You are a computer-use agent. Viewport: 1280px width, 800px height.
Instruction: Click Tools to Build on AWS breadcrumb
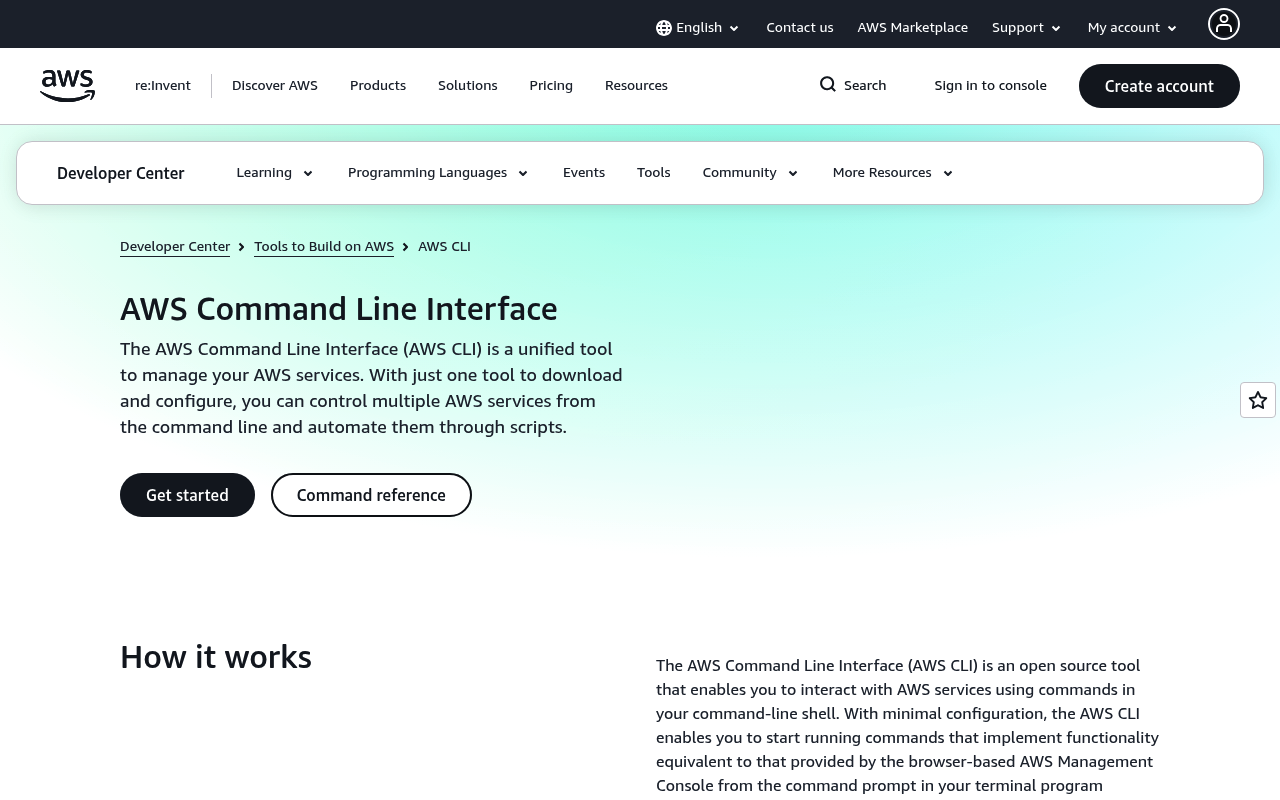[x=324, y=247]
